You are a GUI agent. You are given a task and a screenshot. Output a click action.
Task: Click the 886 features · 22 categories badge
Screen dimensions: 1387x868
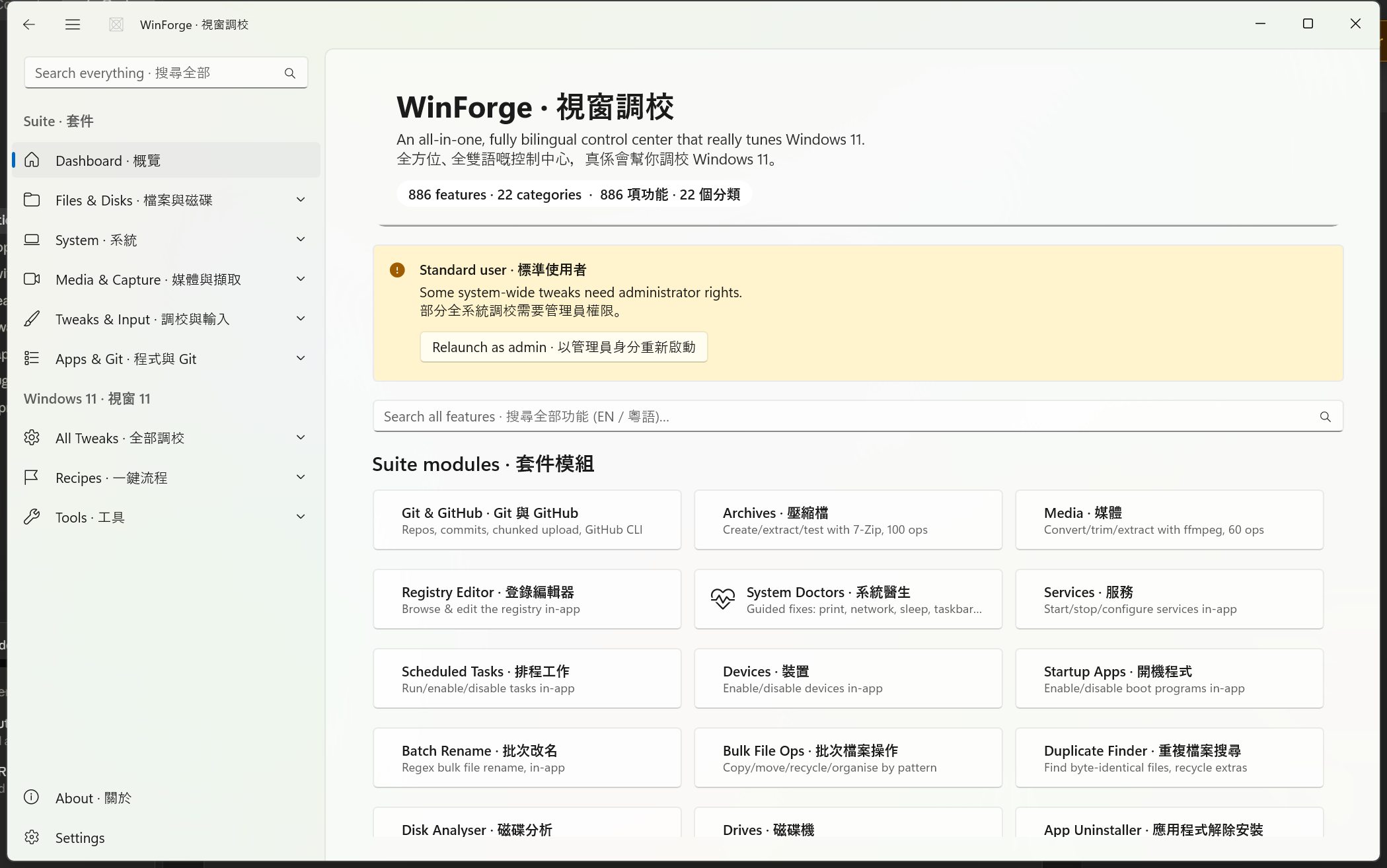pos(574,195)
